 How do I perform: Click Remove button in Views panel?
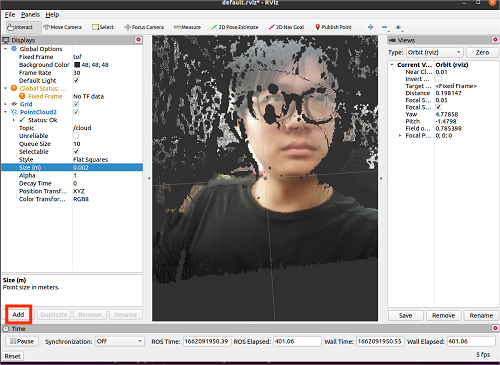pyautogui.click(x=443, y=315)
